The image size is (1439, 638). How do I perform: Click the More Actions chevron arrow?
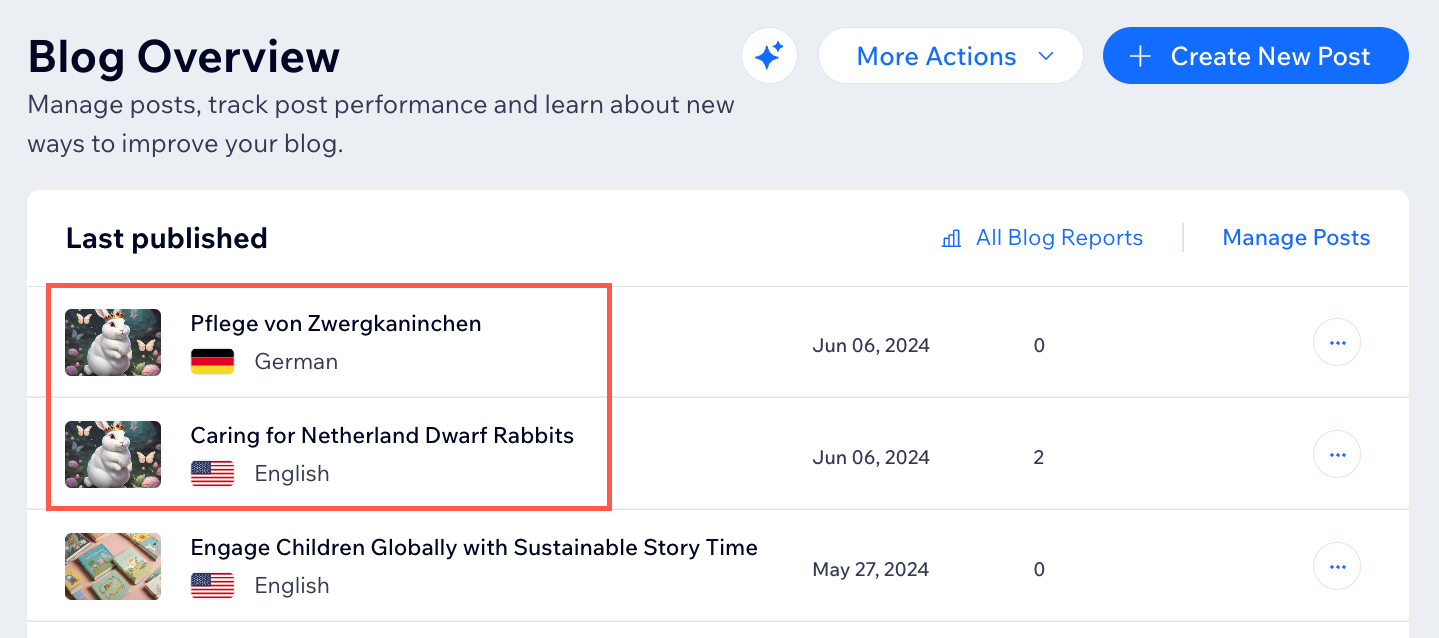1046,57
